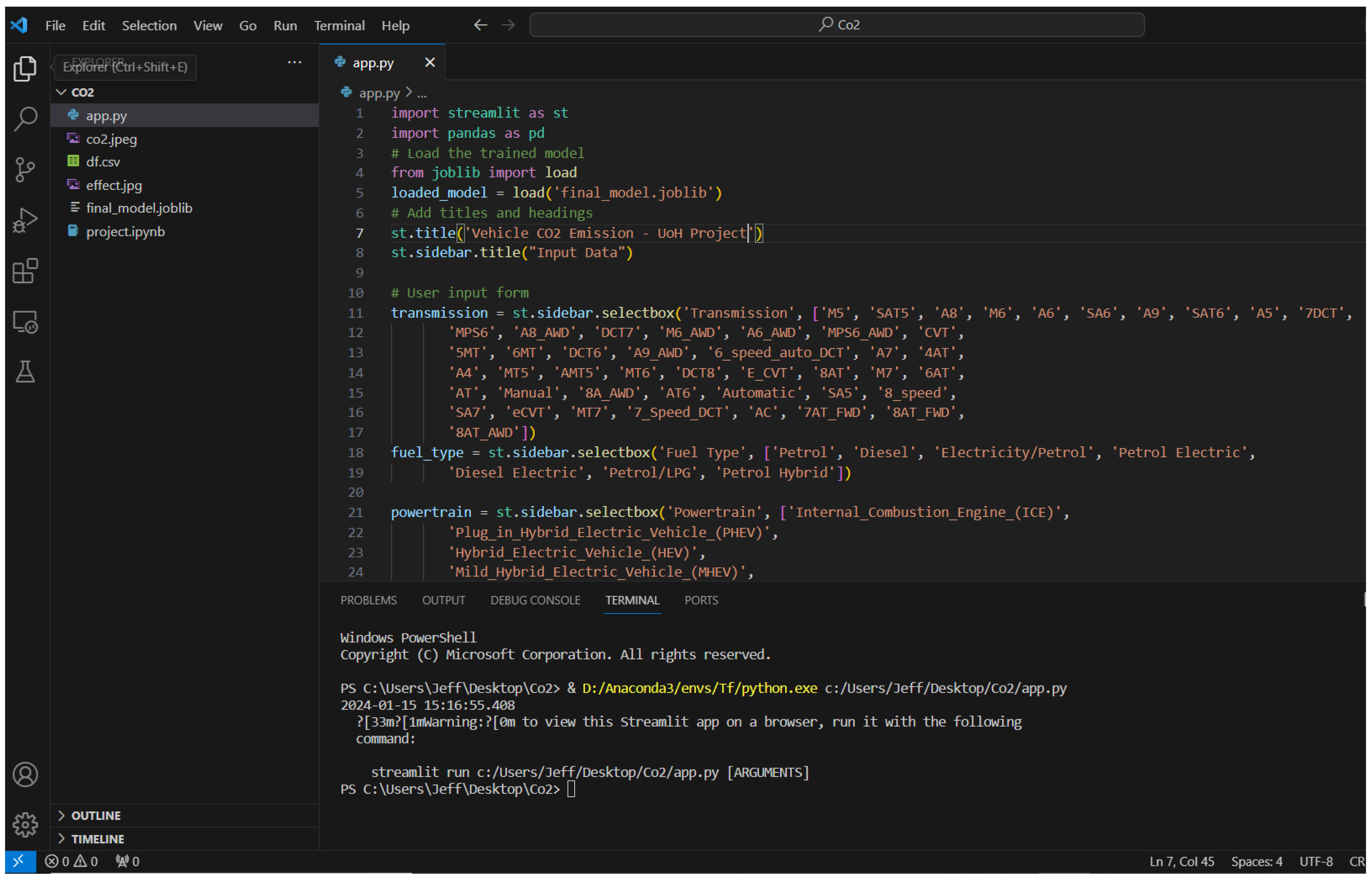This screenshot has height=881, width=1372.
Task: Select the Terminal panel tab
Action: 632,600
